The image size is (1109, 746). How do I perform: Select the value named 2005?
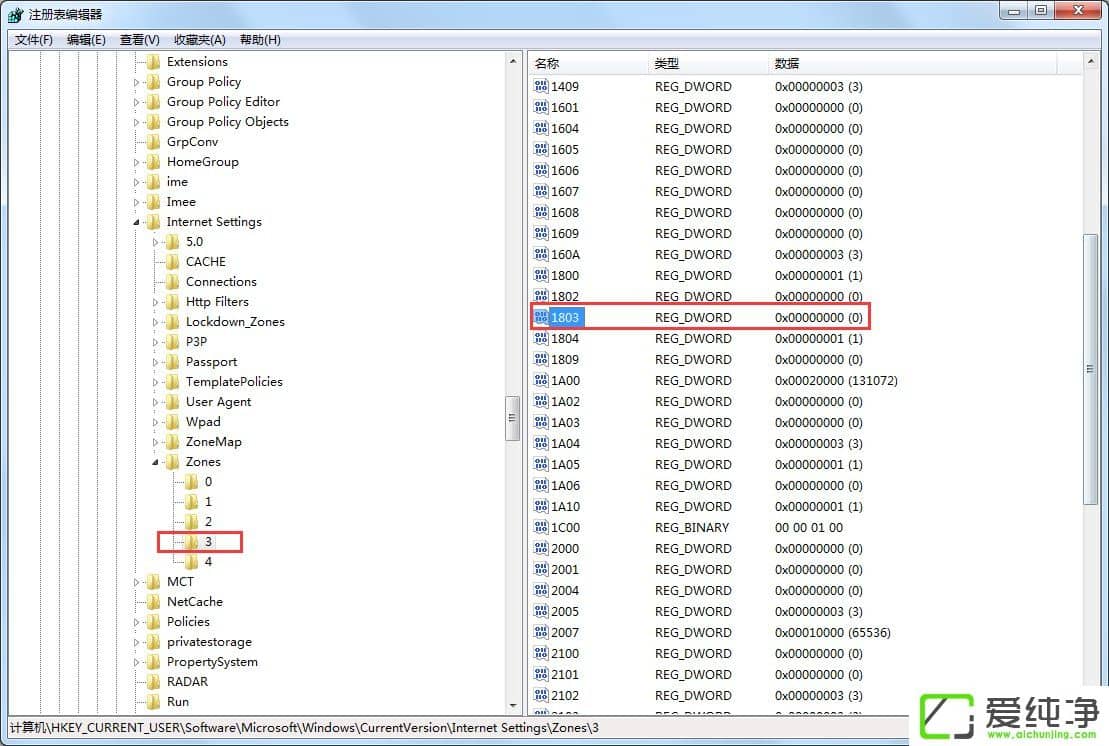click(x=564, y=612)
